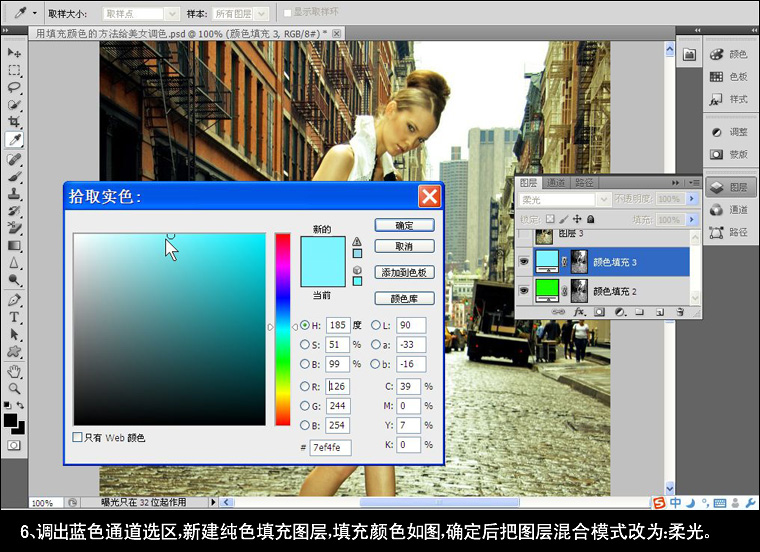The height and width of the screenshot is (552, 760).
Task: Switch to the 图层 tab
Action: [528, 183]
